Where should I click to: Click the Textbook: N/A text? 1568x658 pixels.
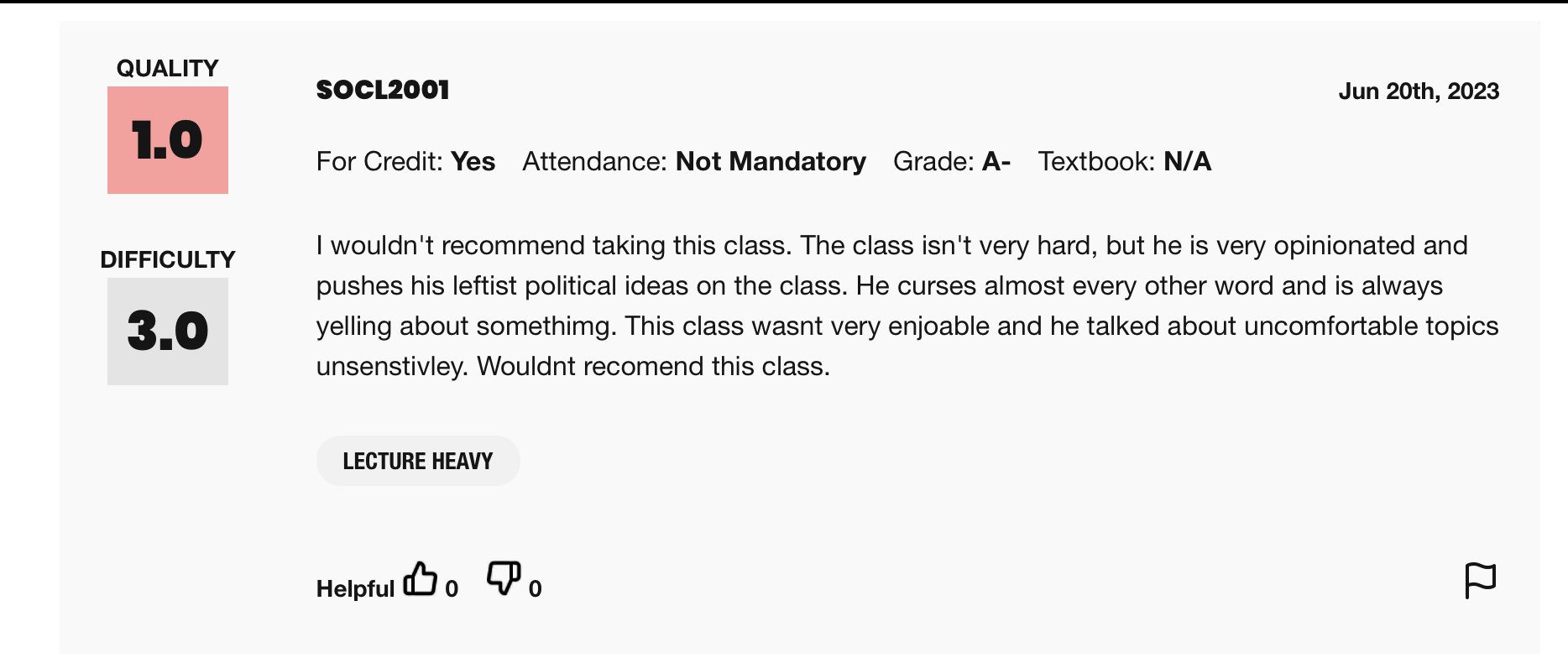coord(1125,161)
